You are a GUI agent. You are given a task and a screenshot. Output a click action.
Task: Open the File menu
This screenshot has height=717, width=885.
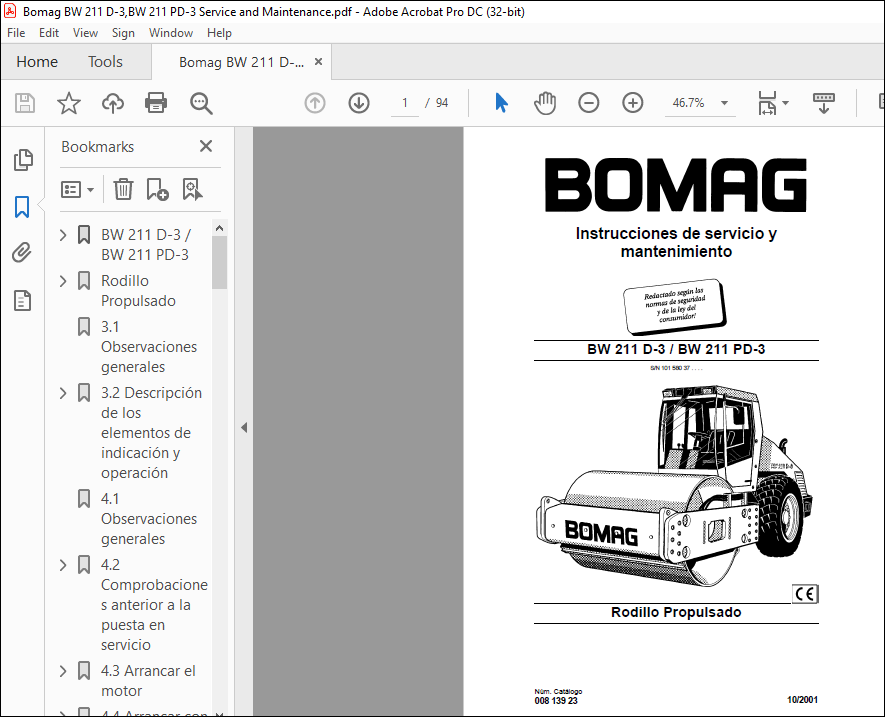pos(16,33)
